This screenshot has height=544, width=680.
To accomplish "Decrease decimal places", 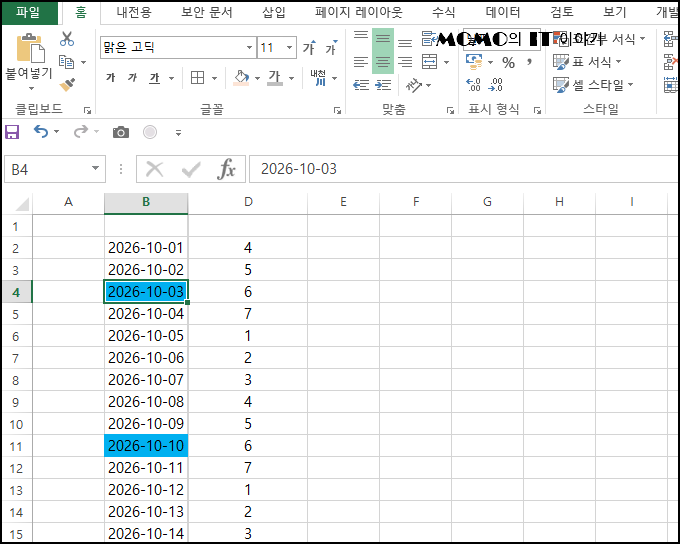I will click(495, 85).
